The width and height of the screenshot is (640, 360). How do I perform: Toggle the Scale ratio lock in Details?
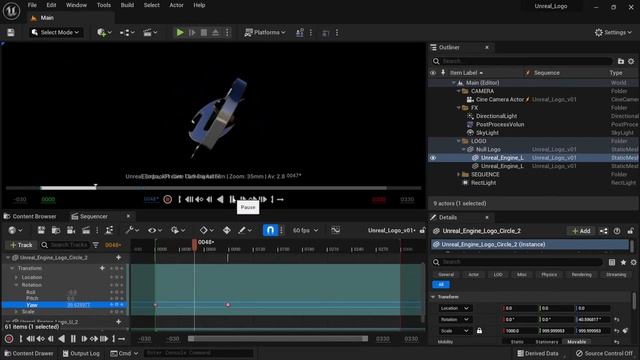pyautogui.click(x=479, y=331)
